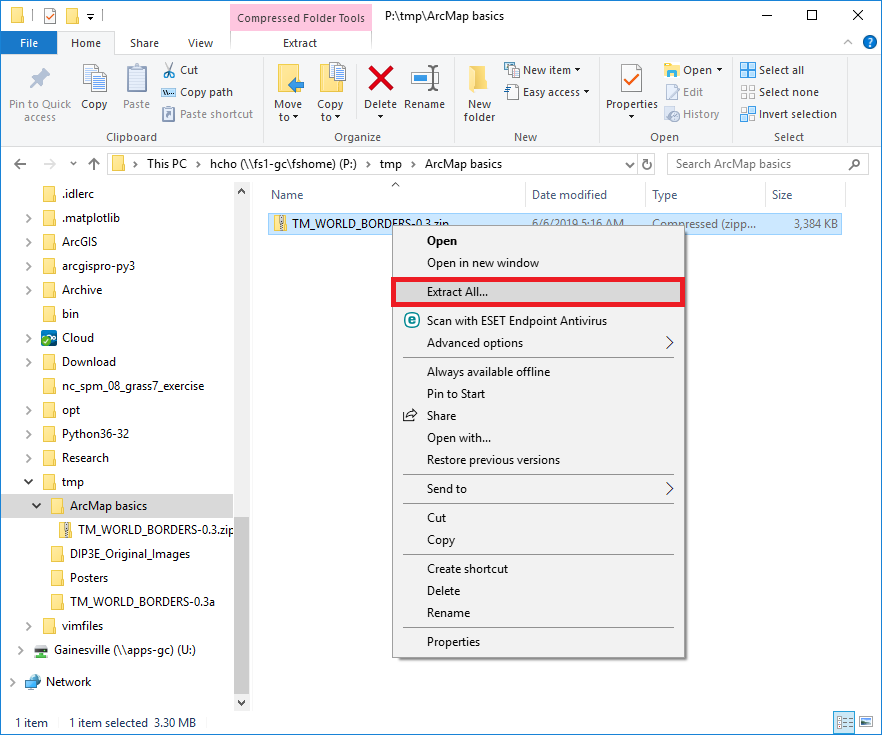Screen dimensions: 882x735
Task: Click the Easy access icon
Action: (x=513, y=92)
